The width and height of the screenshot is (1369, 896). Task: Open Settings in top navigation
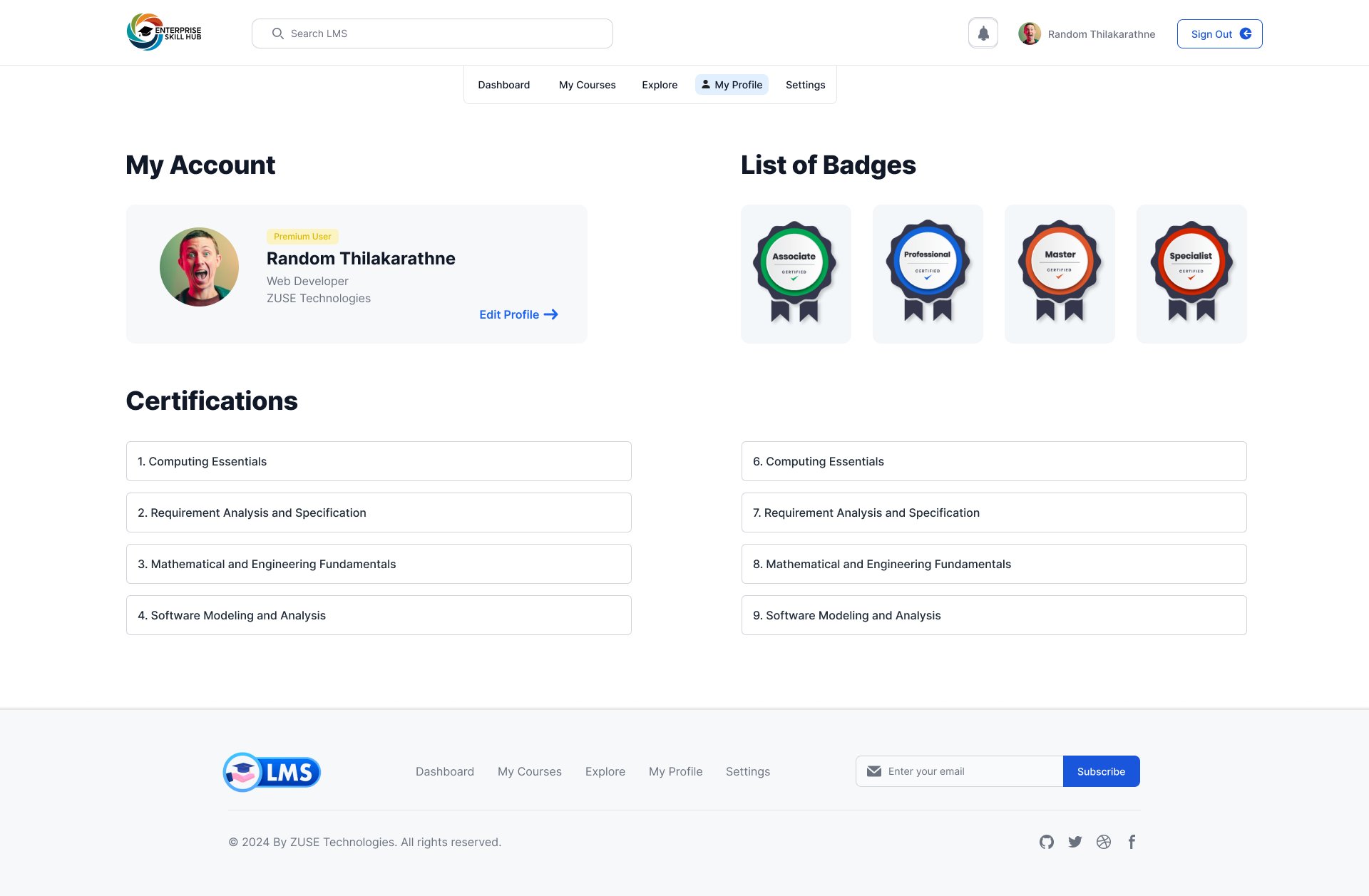(x=806, y=85)
